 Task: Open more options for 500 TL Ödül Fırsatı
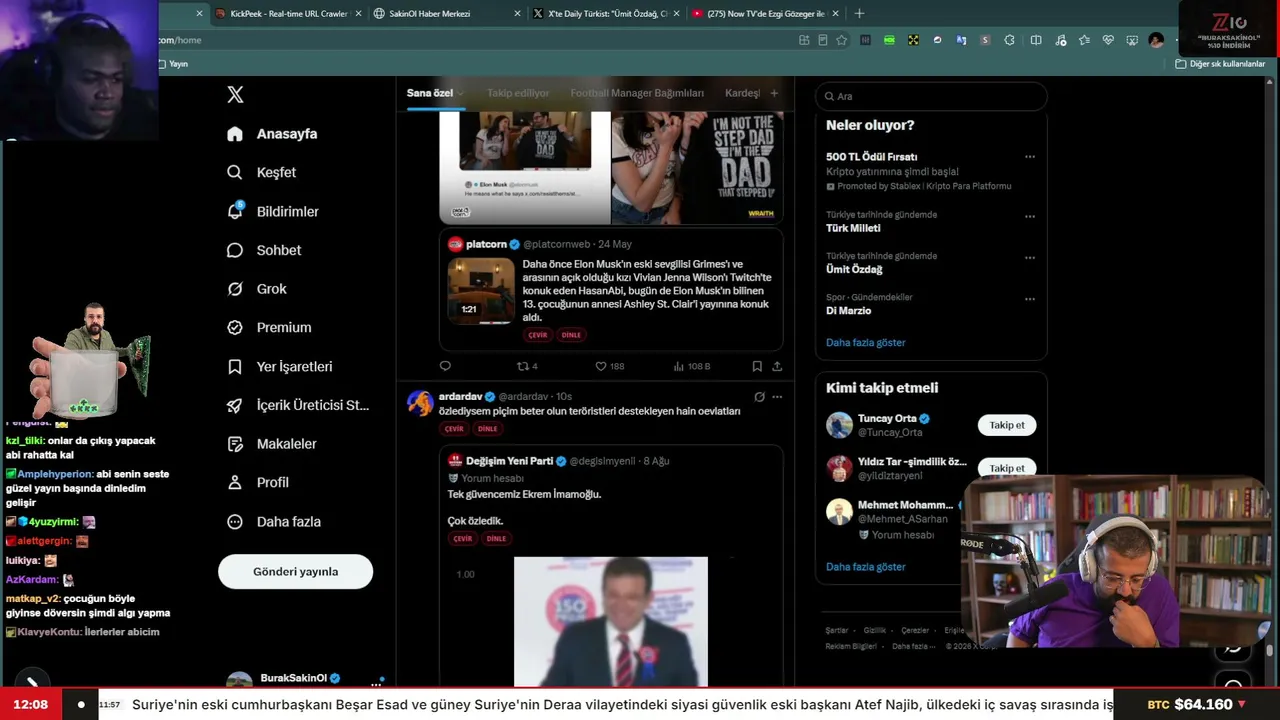(1029, 157)
